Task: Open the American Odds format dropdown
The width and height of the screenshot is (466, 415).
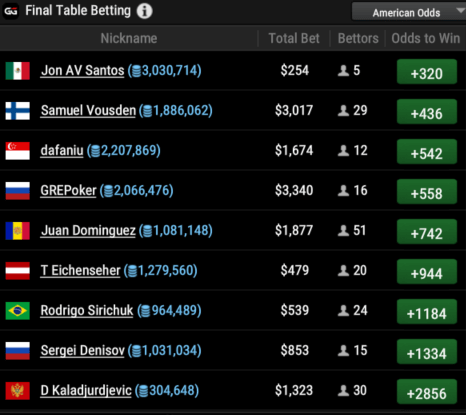Action: [409, 12]
